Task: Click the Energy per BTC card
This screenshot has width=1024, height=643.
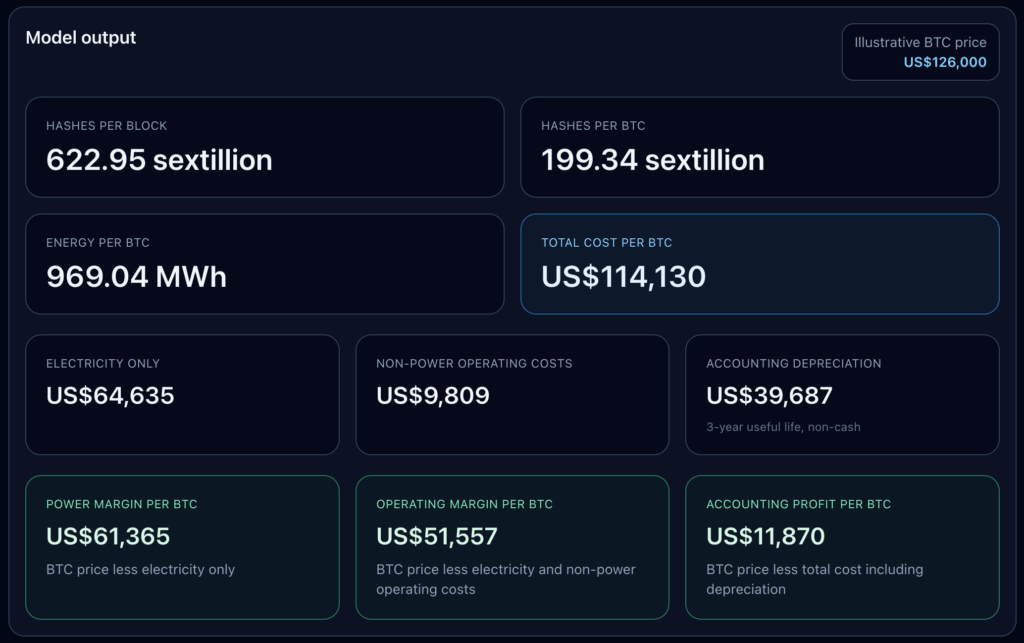Action: coord(264,264)
